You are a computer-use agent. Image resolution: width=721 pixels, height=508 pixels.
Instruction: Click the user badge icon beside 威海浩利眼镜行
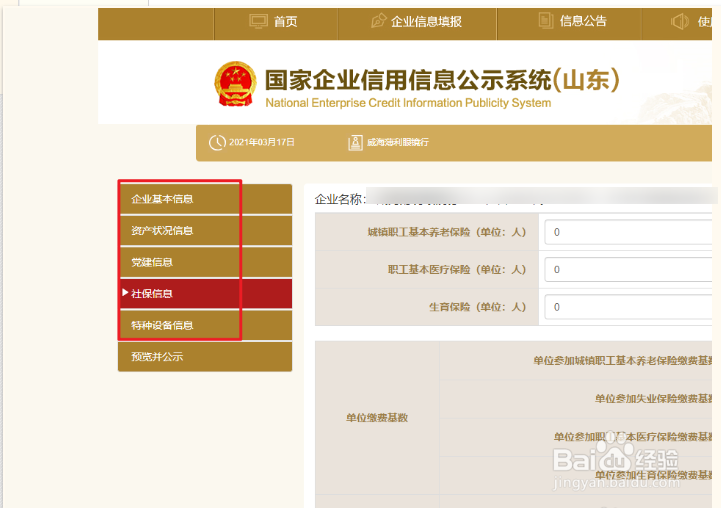355,143
